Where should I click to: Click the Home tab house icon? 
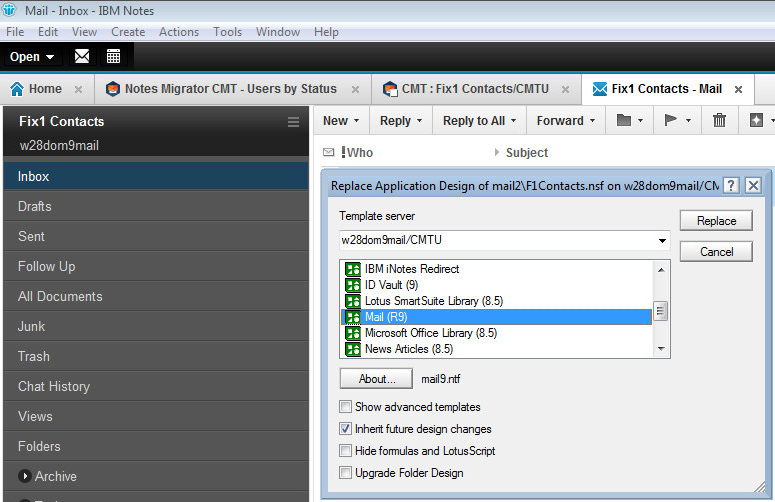point(17,89)
